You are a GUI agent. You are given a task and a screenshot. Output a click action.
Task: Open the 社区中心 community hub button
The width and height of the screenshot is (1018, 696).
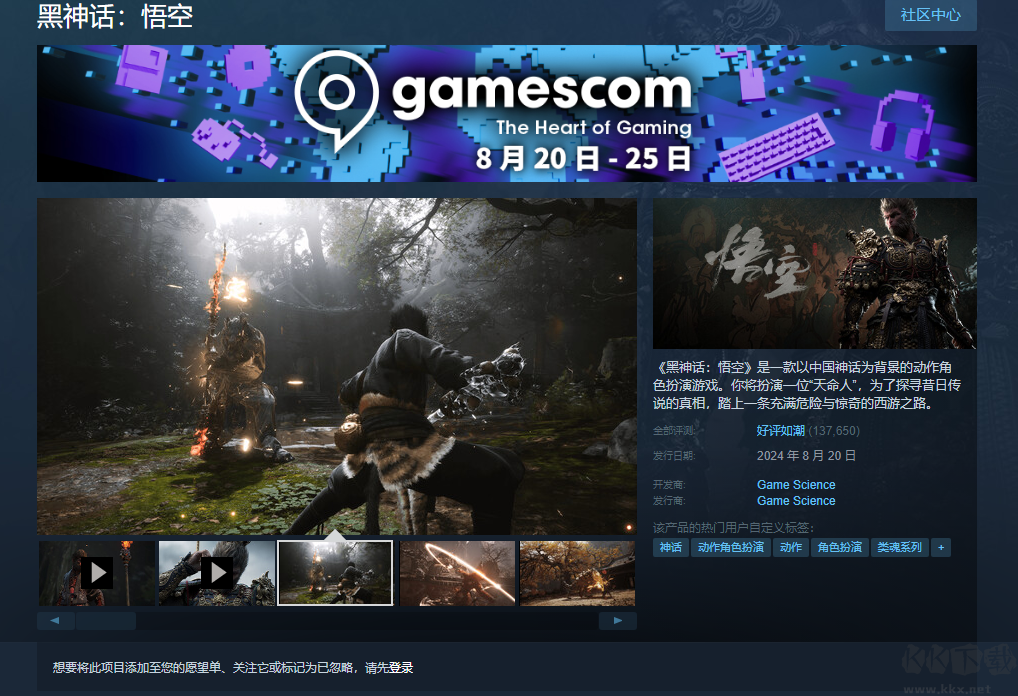[930, 14]
